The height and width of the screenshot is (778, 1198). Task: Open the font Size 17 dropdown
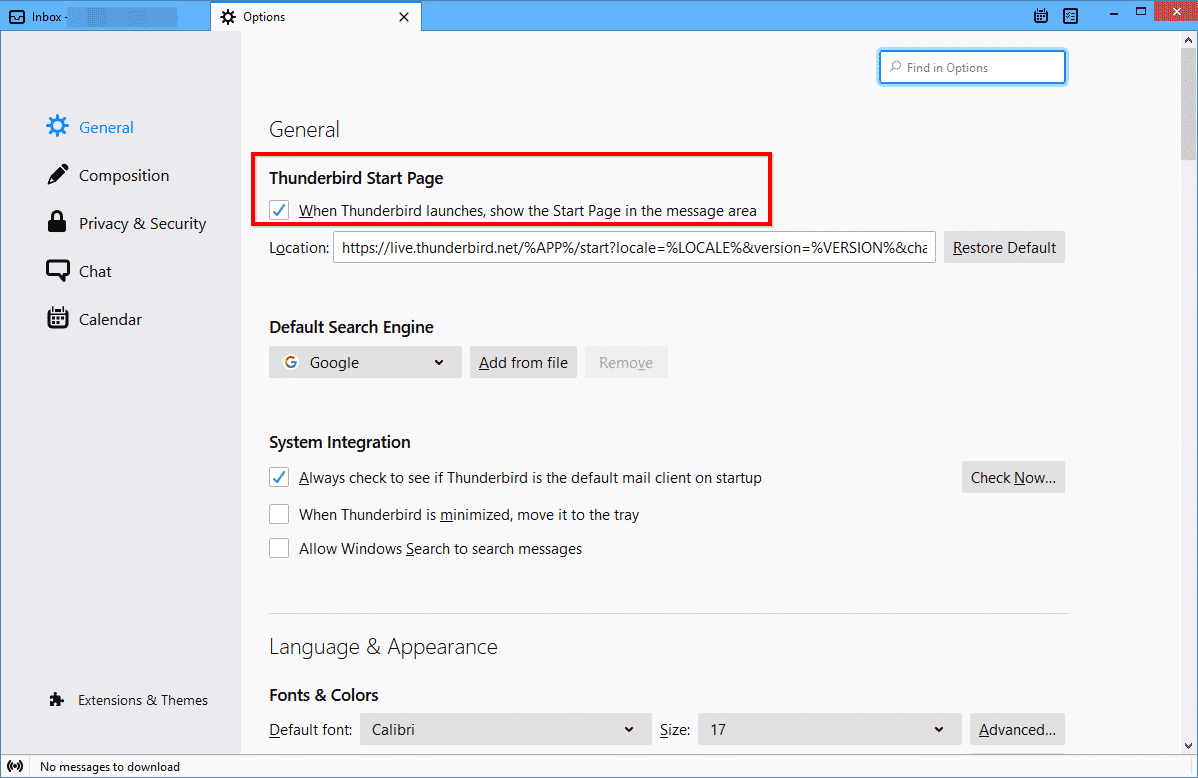coord(829,729)
